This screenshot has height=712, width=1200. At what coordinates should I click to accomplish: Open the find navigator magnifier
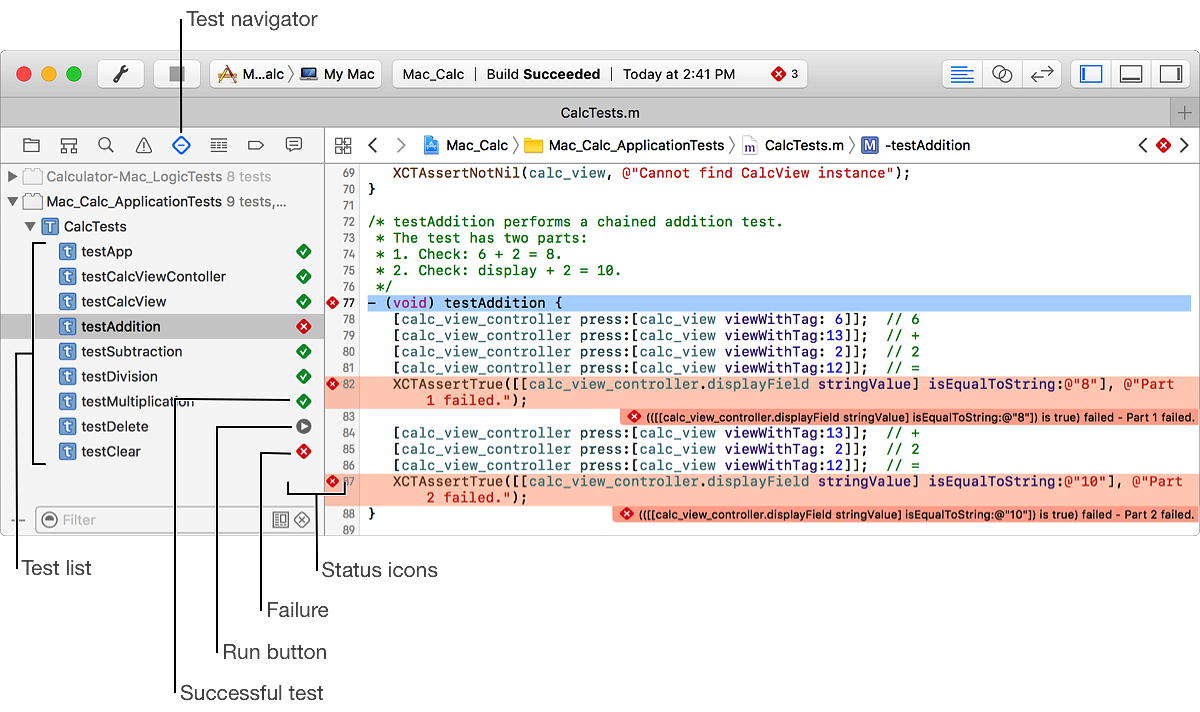click(106, 145)
